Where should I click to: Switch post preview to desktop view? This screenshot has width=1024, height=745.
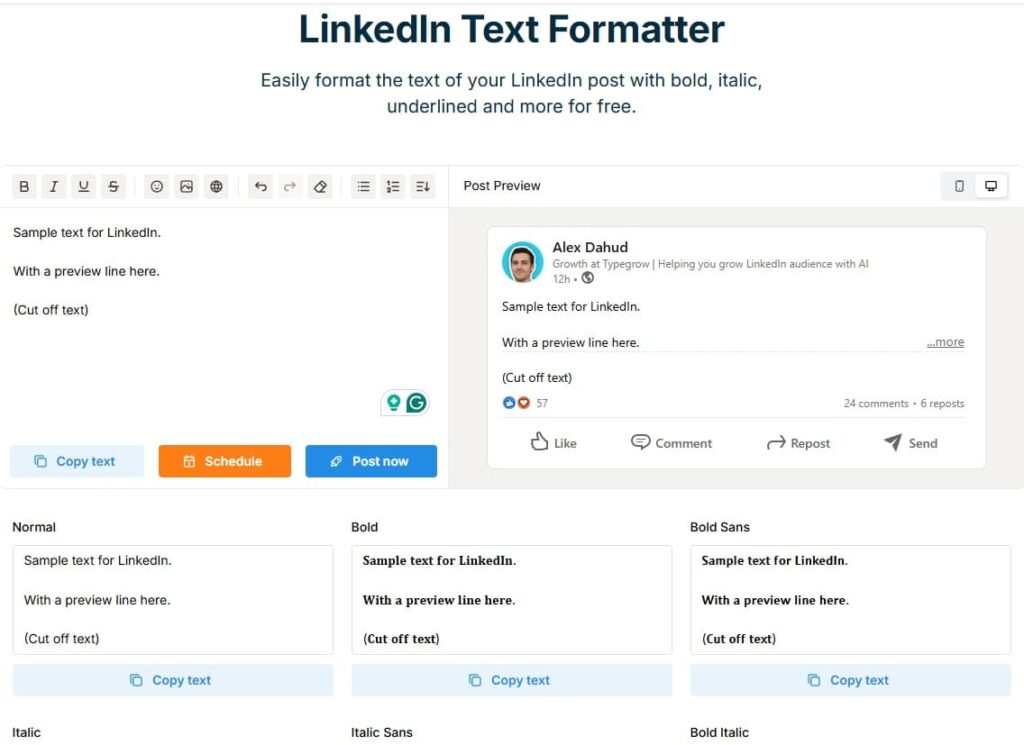[x=991, y=186]
